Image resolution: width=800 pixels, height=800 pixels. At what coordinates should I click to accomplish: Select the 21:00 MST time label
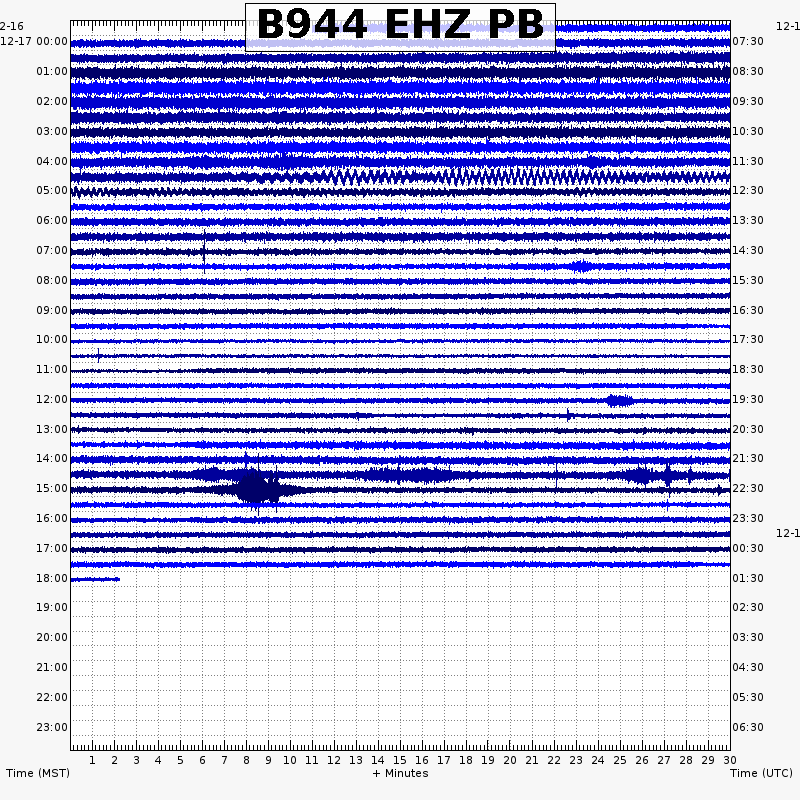(52, 667)
